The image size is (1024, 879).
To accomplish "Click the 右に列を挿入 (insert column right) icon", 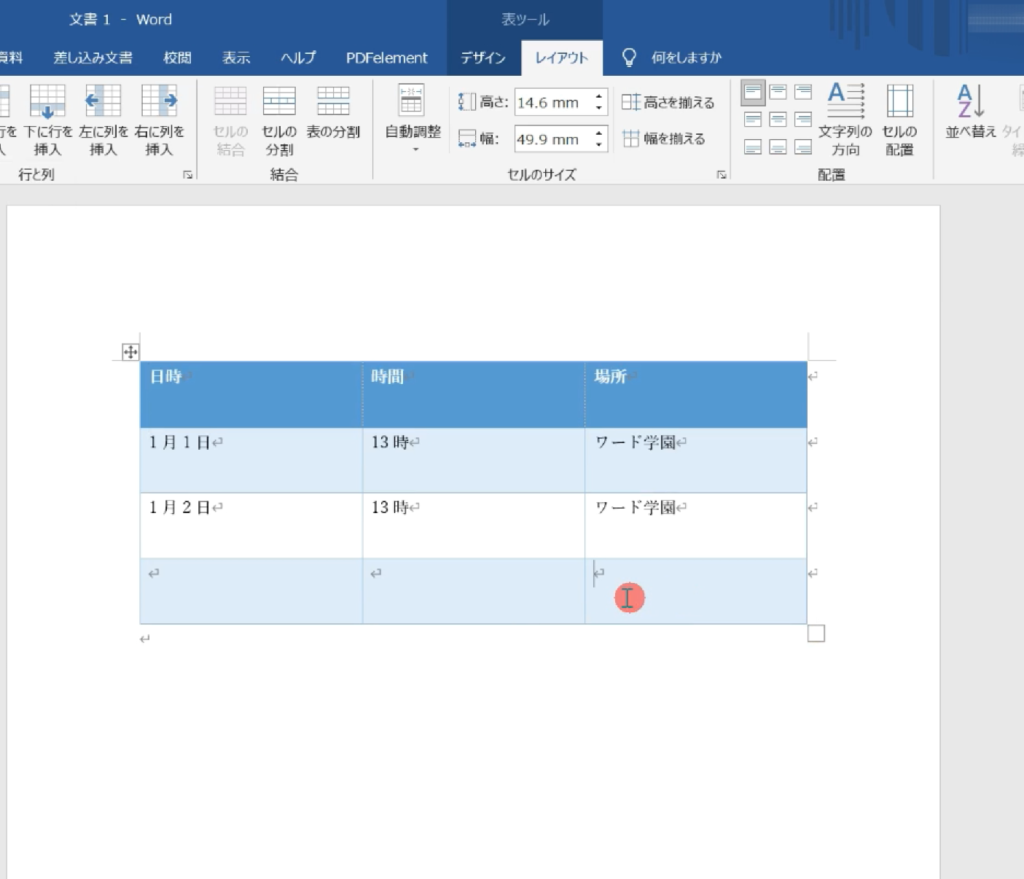I will pos(158,103).
